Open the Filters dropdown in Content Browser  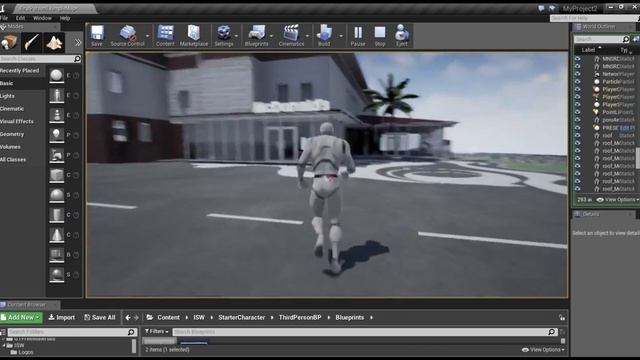click(x=157, y=331)
